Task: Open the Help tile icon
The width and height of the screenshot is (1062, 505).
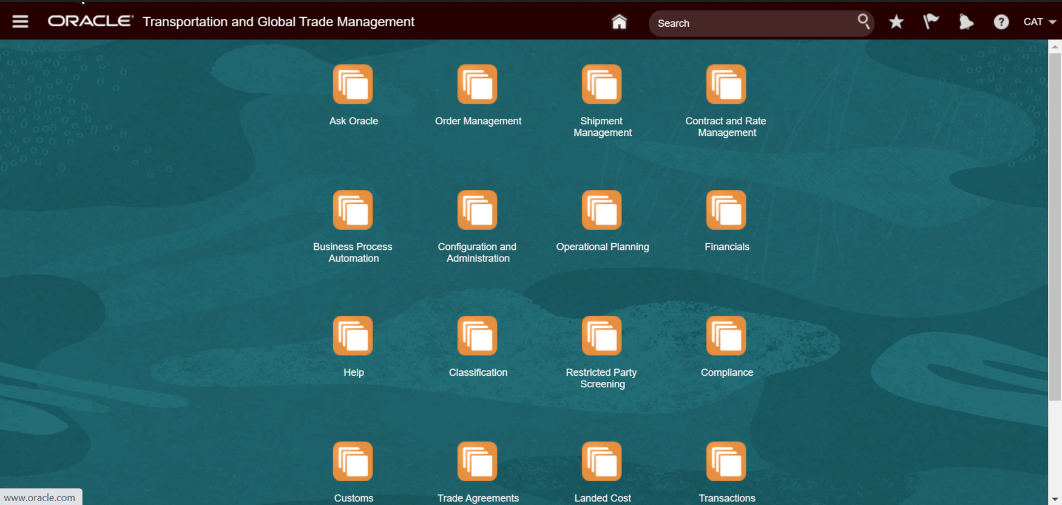Action: (x=353, y=336)
